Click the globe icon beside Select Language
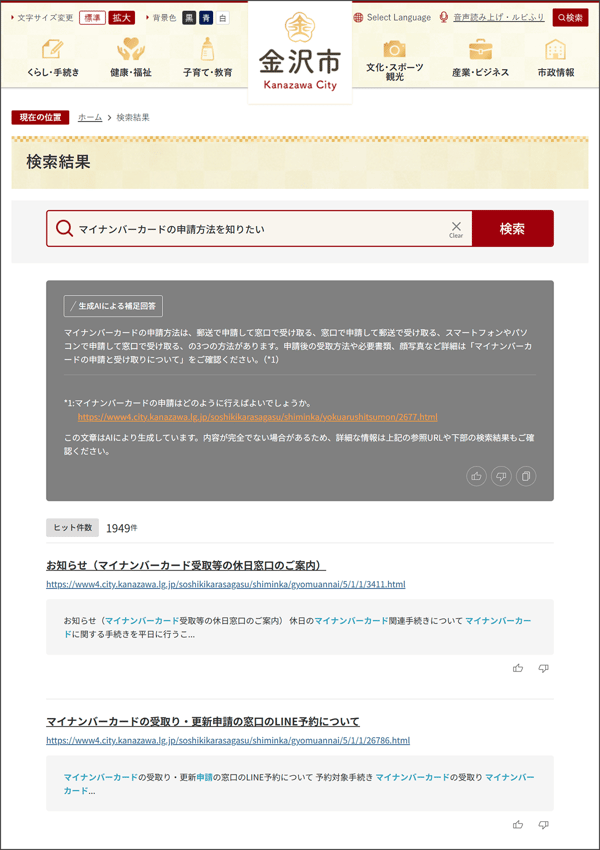The width and height of the screenshot is (600, 850). click(x=358, y=17)
